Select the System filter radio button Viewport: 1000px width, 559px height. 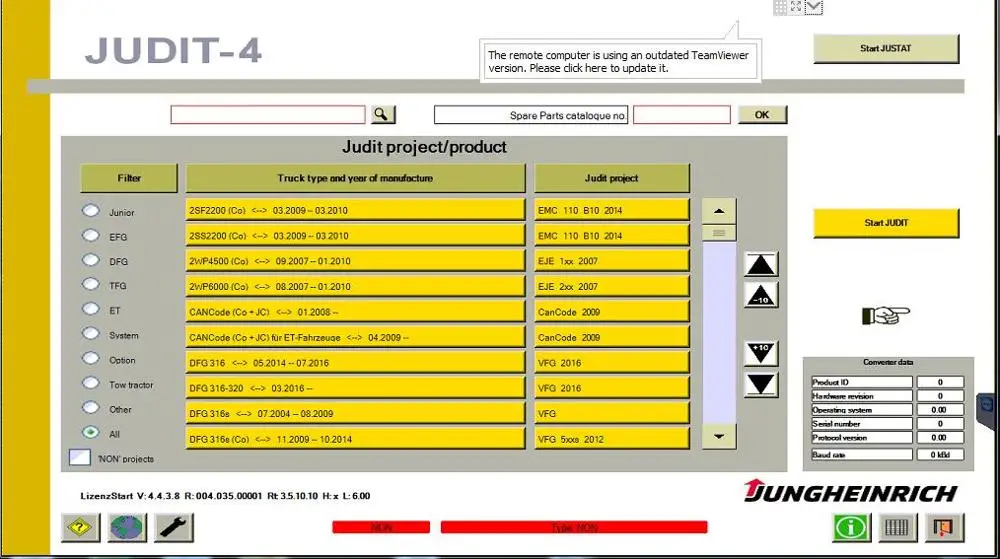pos(91,334)
